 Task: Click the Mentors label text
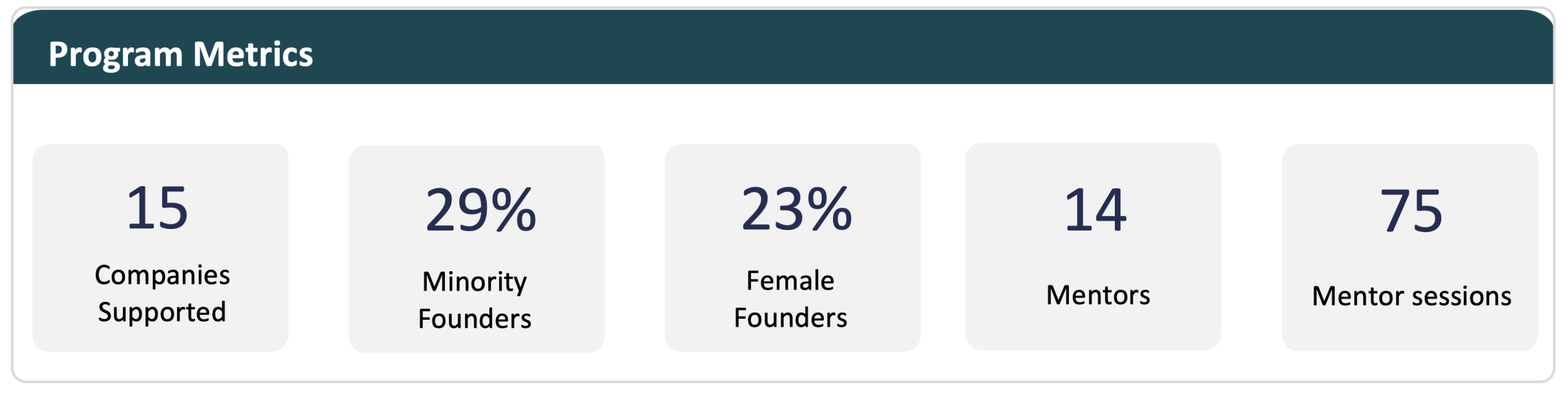click(x=1098, y=295)
